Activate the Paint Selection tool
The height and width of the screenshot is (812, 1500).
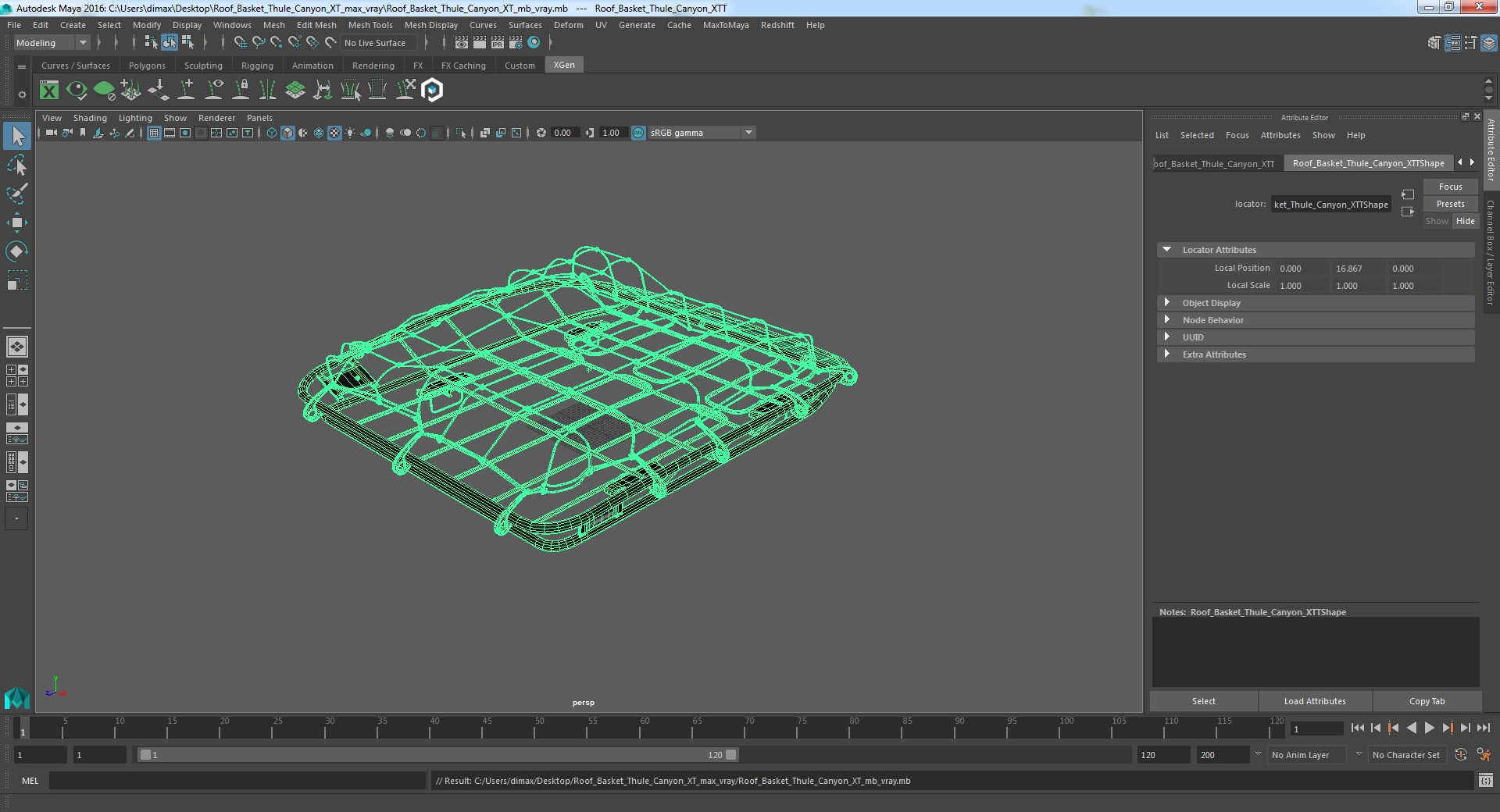(x=16, y=194)
